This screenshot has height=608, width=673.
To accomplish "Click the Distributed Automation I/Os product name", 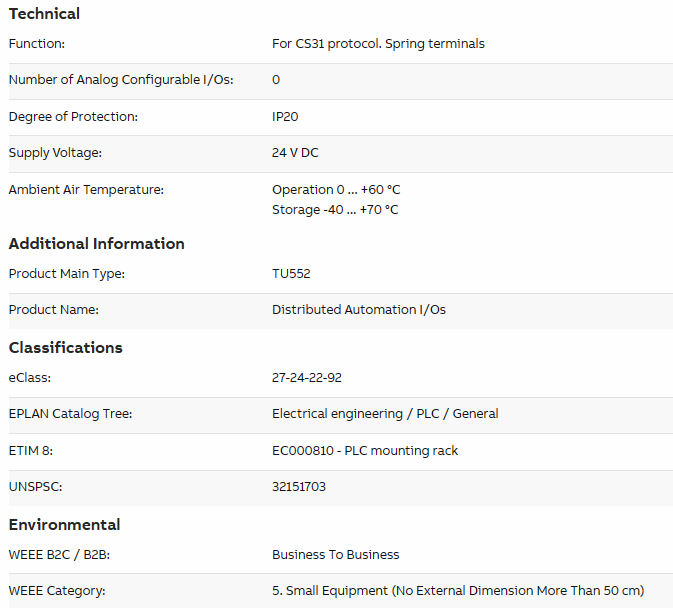I will [x=359, y=310].
